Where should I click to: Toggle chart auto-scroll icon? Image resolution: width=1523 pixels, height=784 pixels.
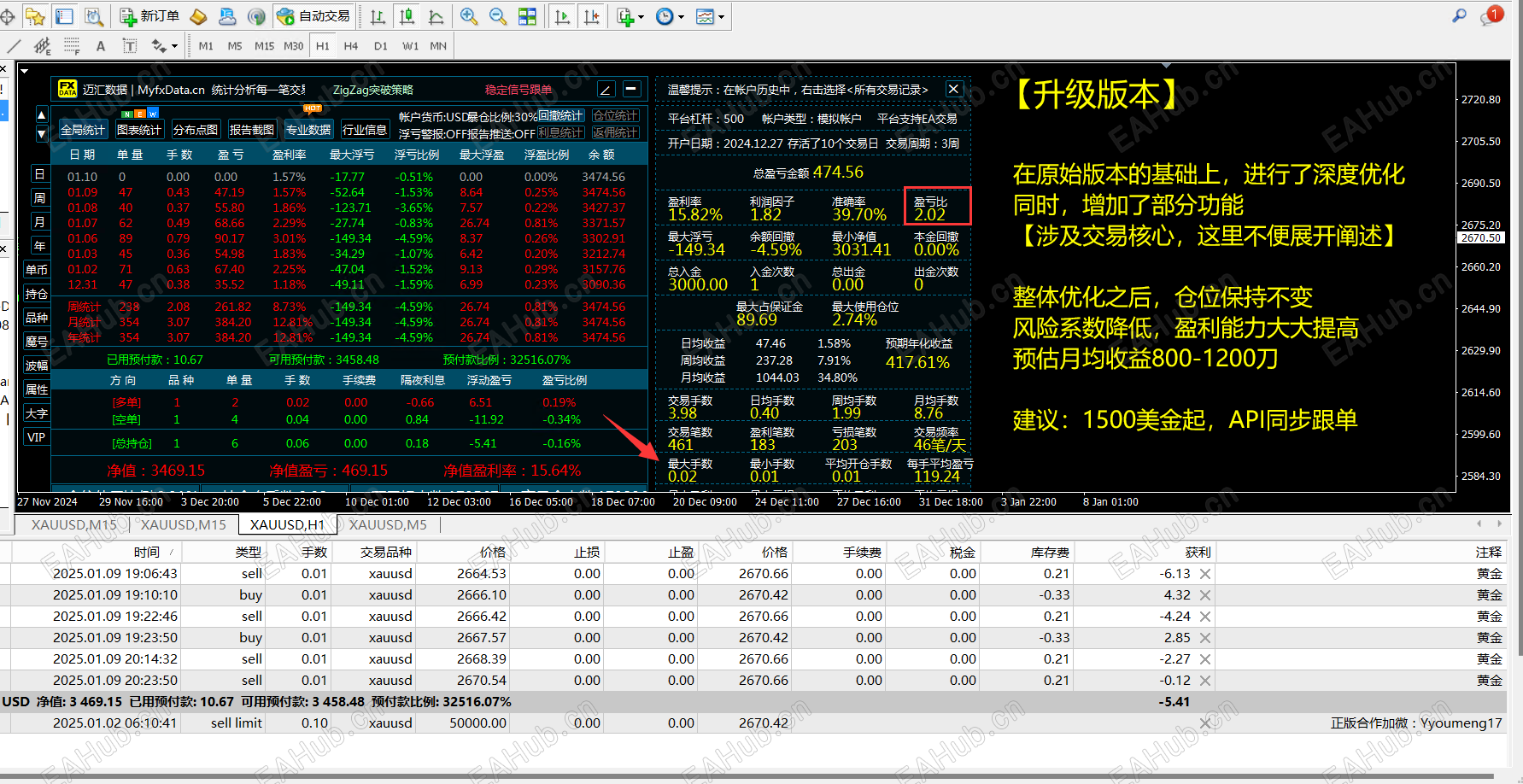[x=562, y=16]
